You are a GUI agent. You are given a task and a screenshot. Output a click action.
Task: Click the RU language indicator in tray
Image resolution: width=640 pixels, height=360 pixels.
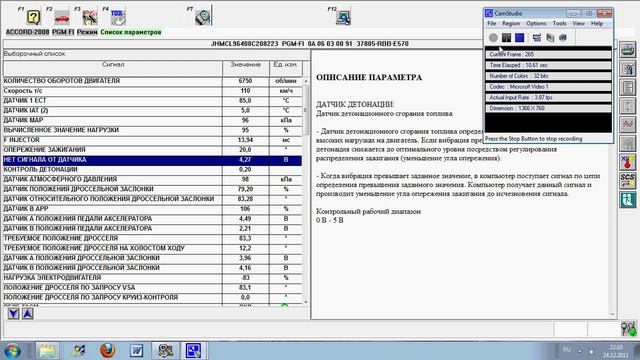567,349
